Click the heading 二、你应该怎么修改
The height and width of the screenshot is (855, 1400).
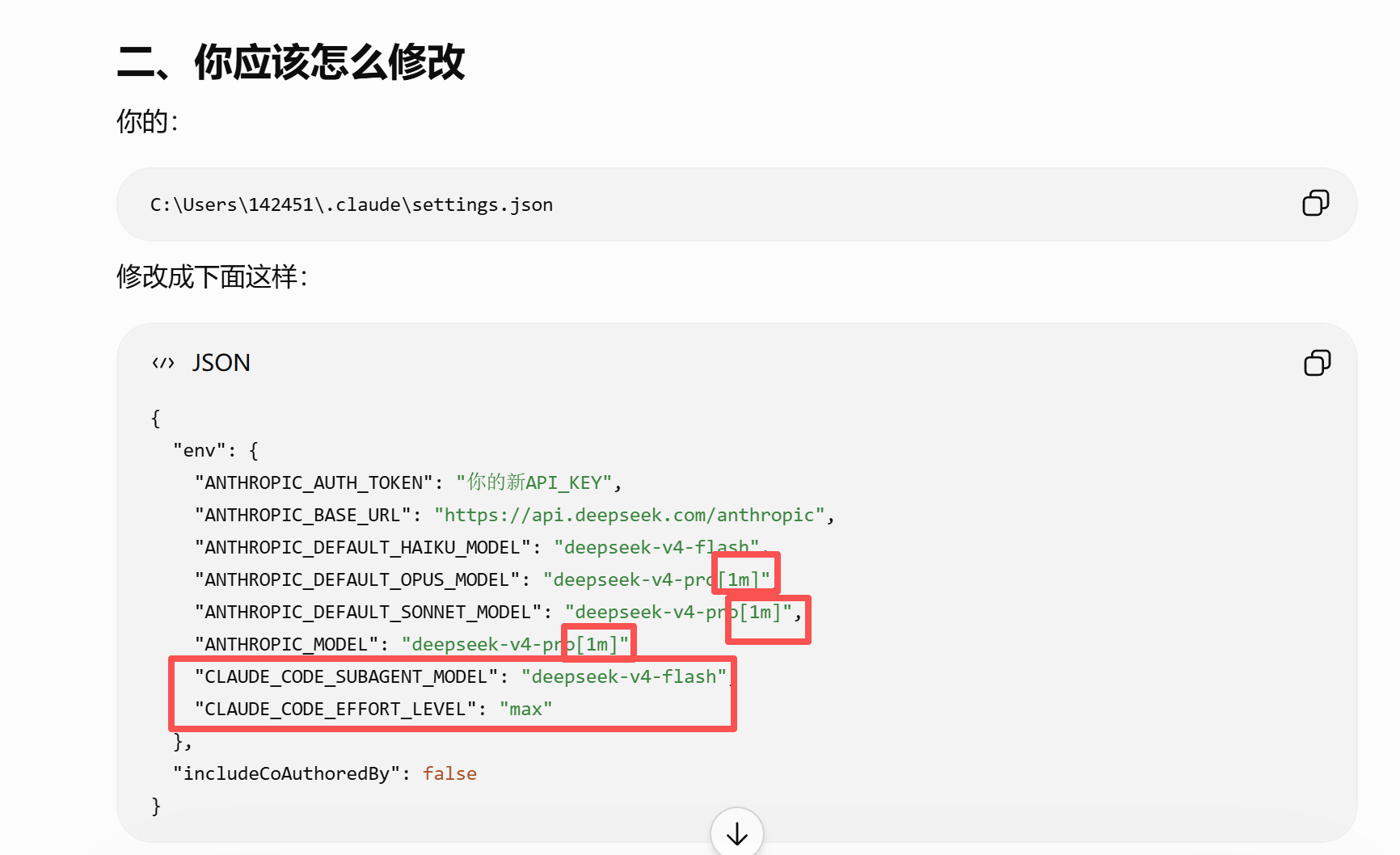(x=291, y=61)
